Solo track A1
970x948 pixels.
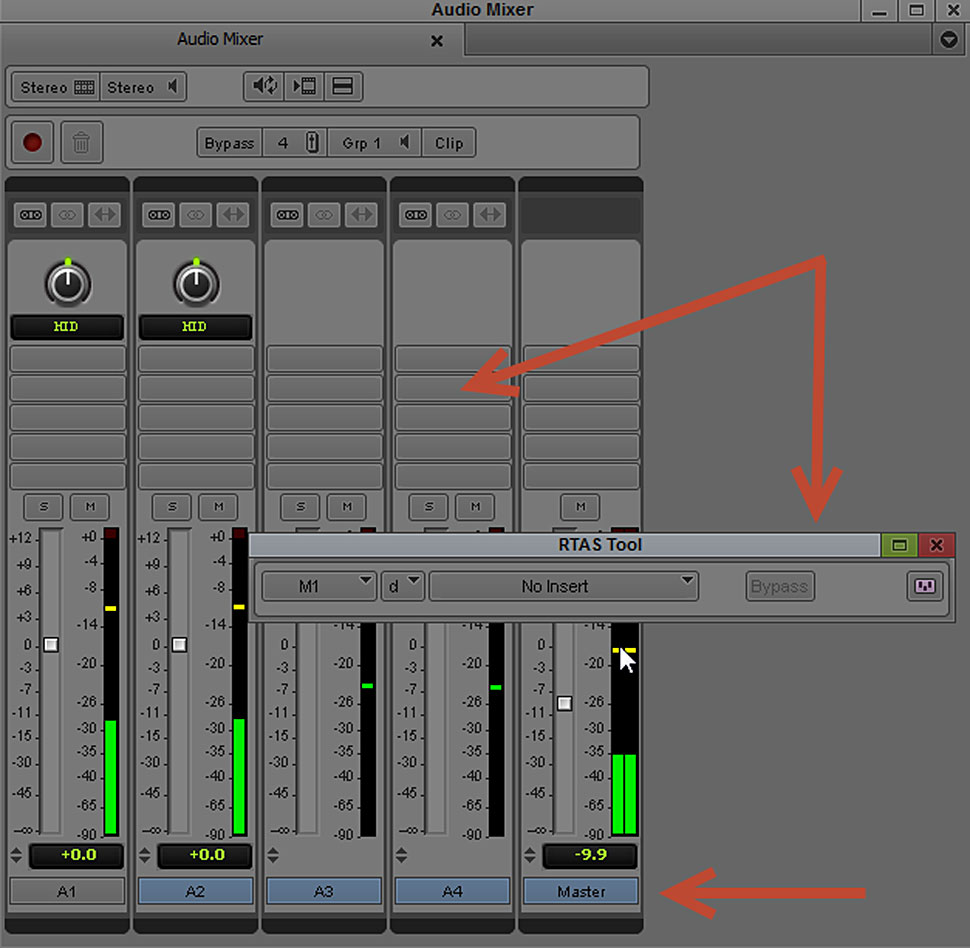click(x=44, y=507)
